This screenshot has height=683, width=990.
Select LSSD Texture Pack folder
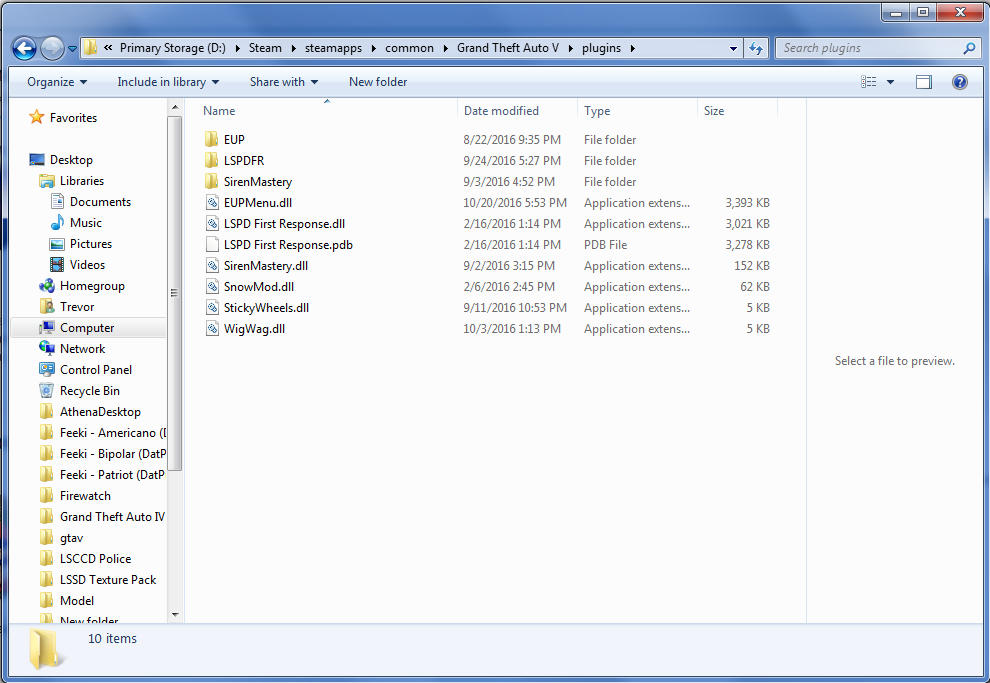(107, 579)
